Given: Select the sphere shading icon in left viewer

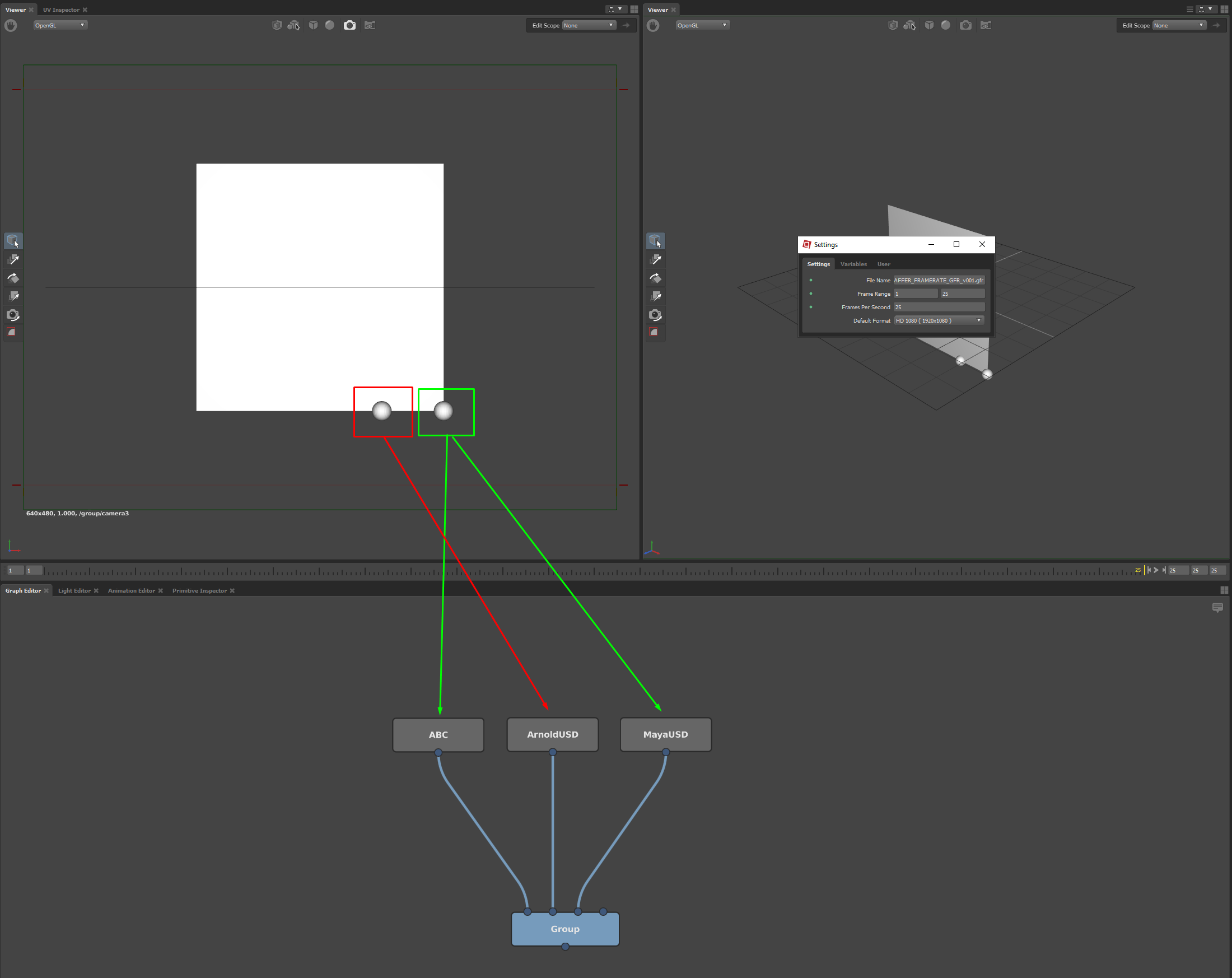Looking at the screenshot, I should click(x=330, y=25).
